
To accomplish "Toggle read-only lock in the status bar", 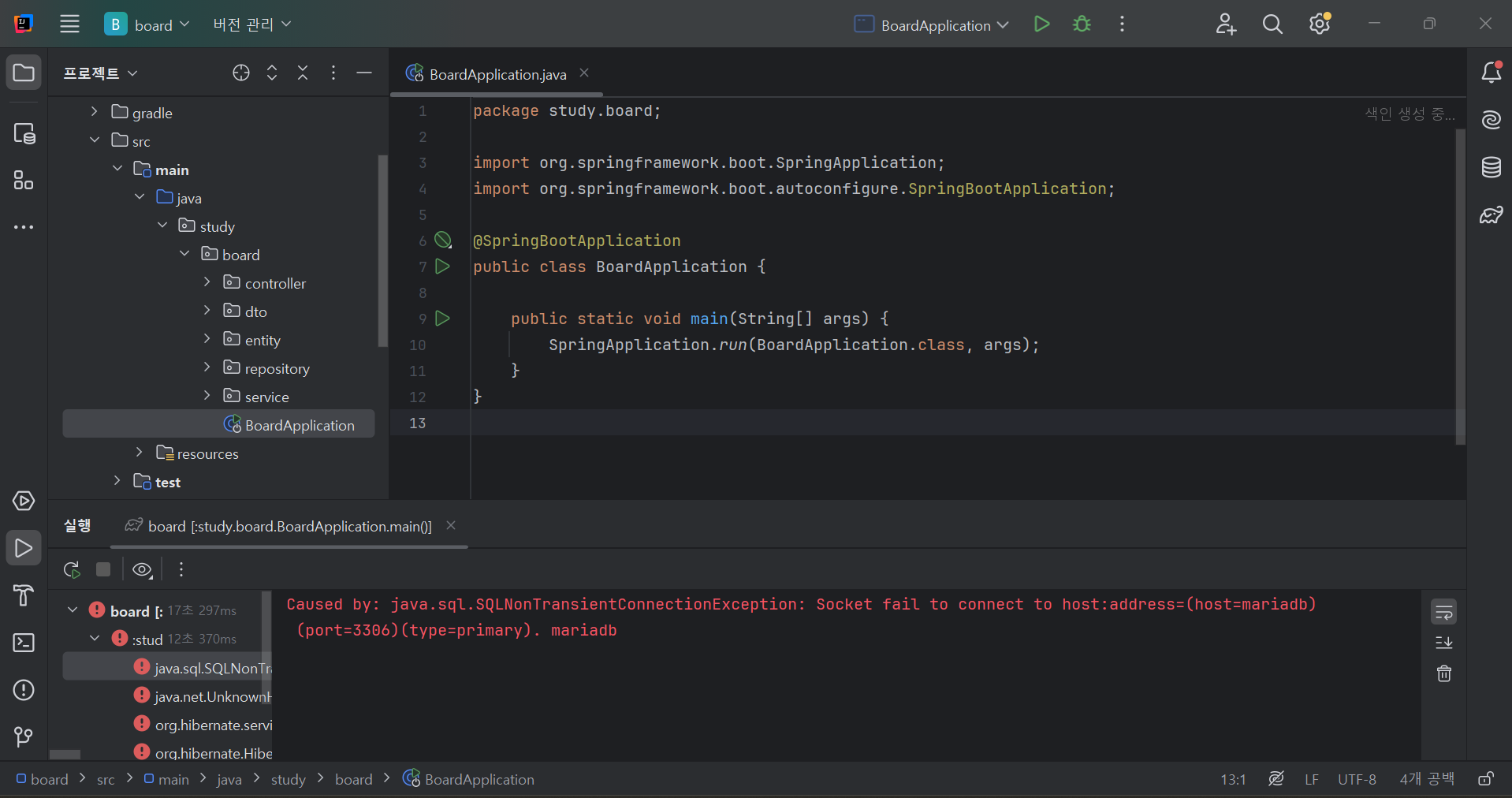I will coord(1485,779).
